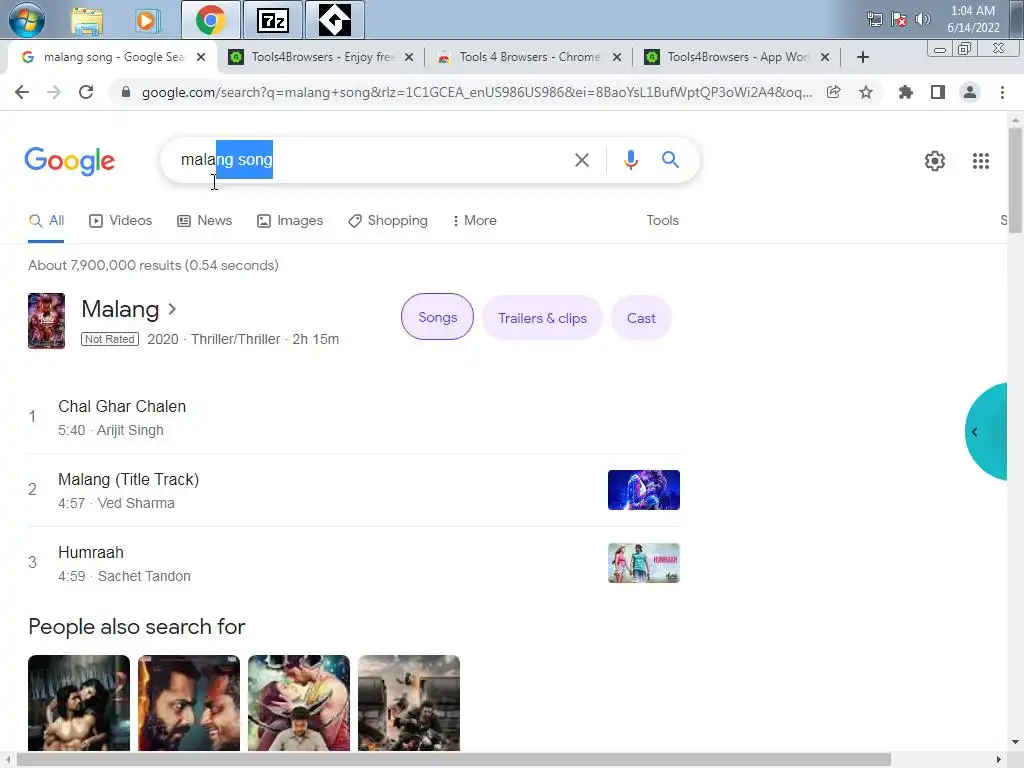Click the Humraah video thumbnail
1024x768 pixels.
tap(644, 563)
